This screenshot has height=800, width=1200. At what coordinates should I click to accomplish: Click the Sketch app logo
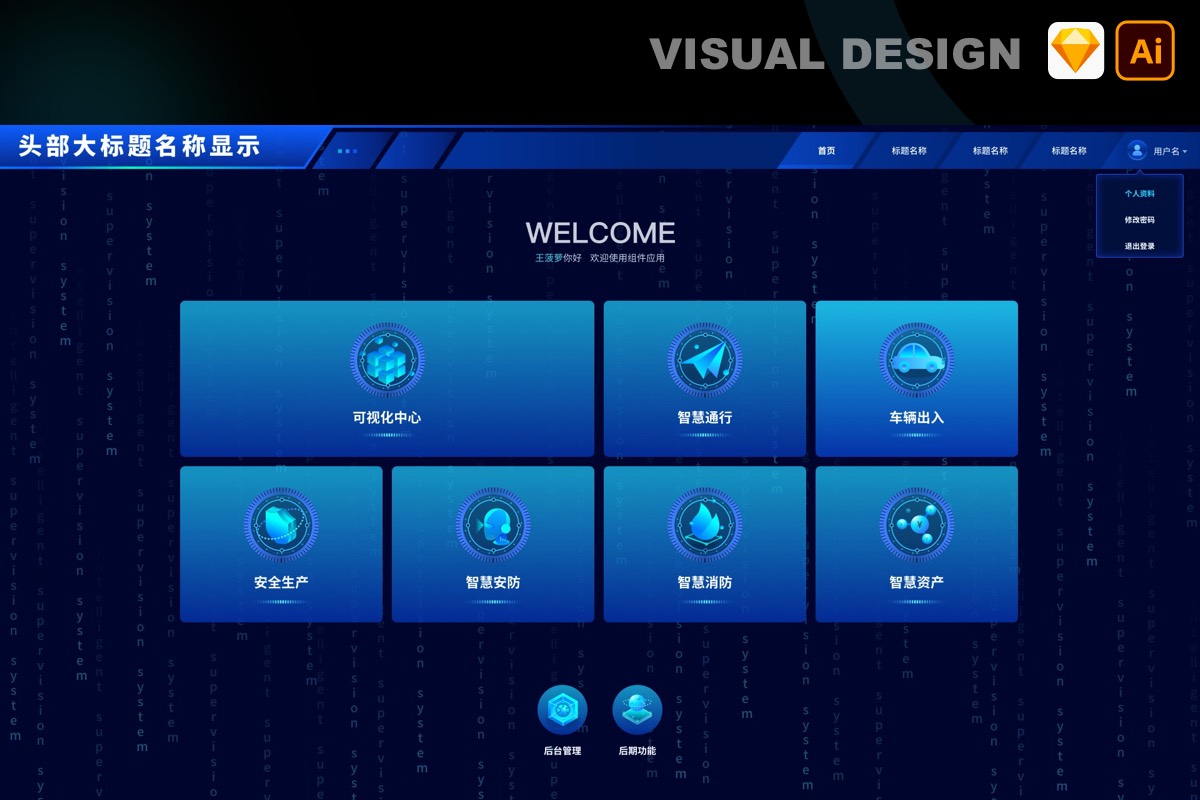coord(1076,50)
